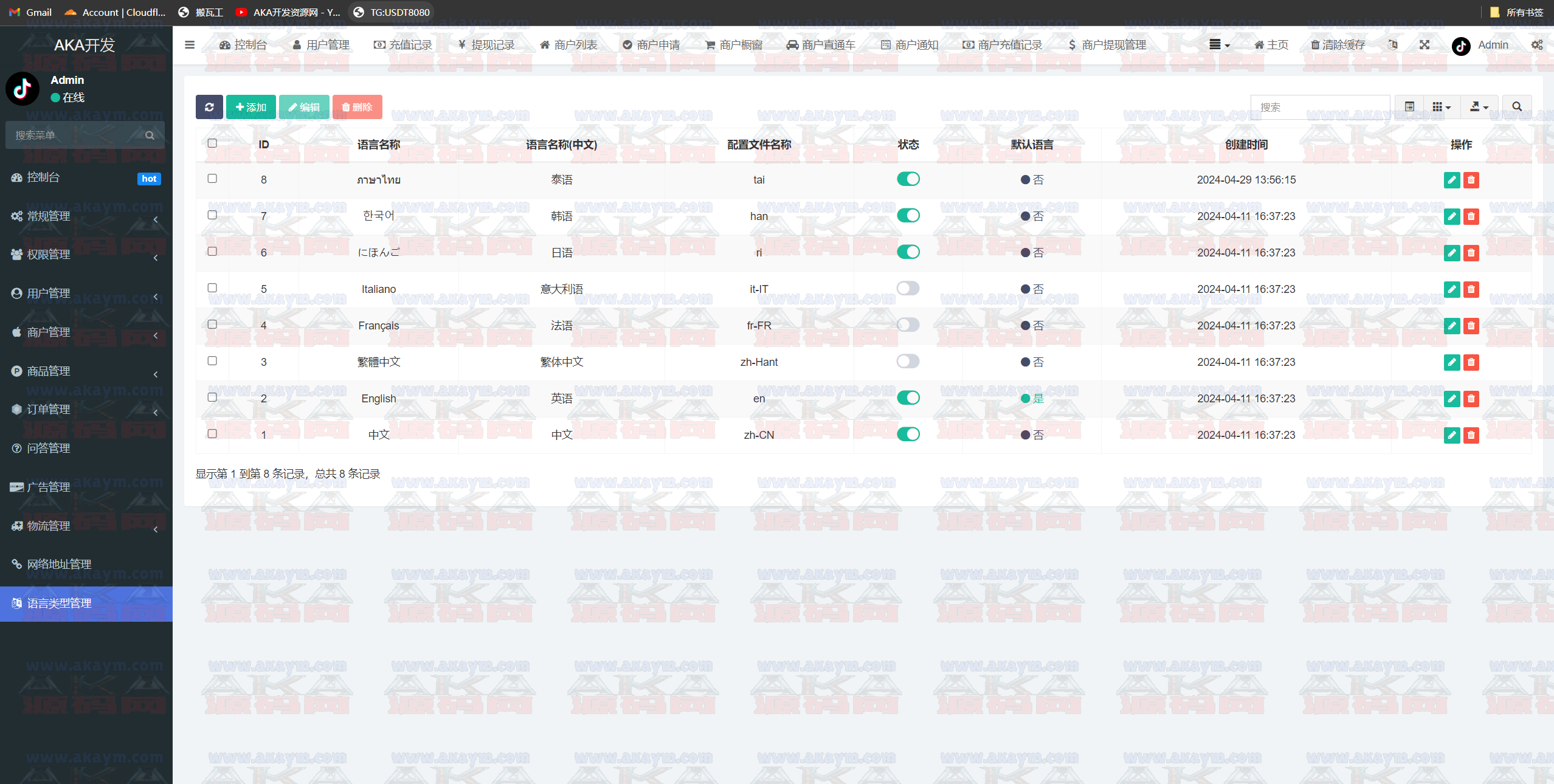Screen dimensions: 1554x784
Task: Enable the status toggle for Italiano row
Action: point(908,289)
